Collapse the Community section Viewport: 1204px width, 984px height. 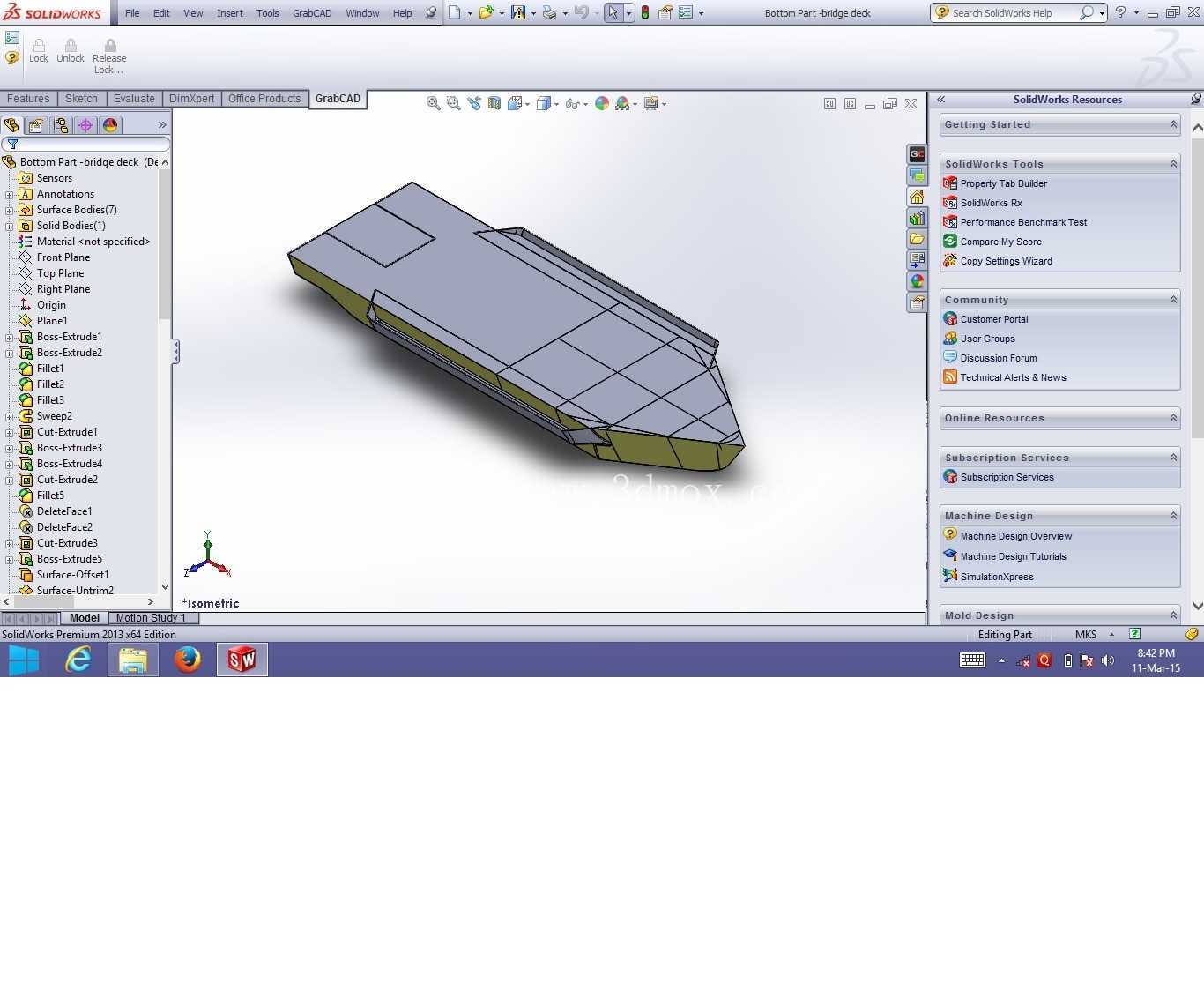tap(1173, 300)
